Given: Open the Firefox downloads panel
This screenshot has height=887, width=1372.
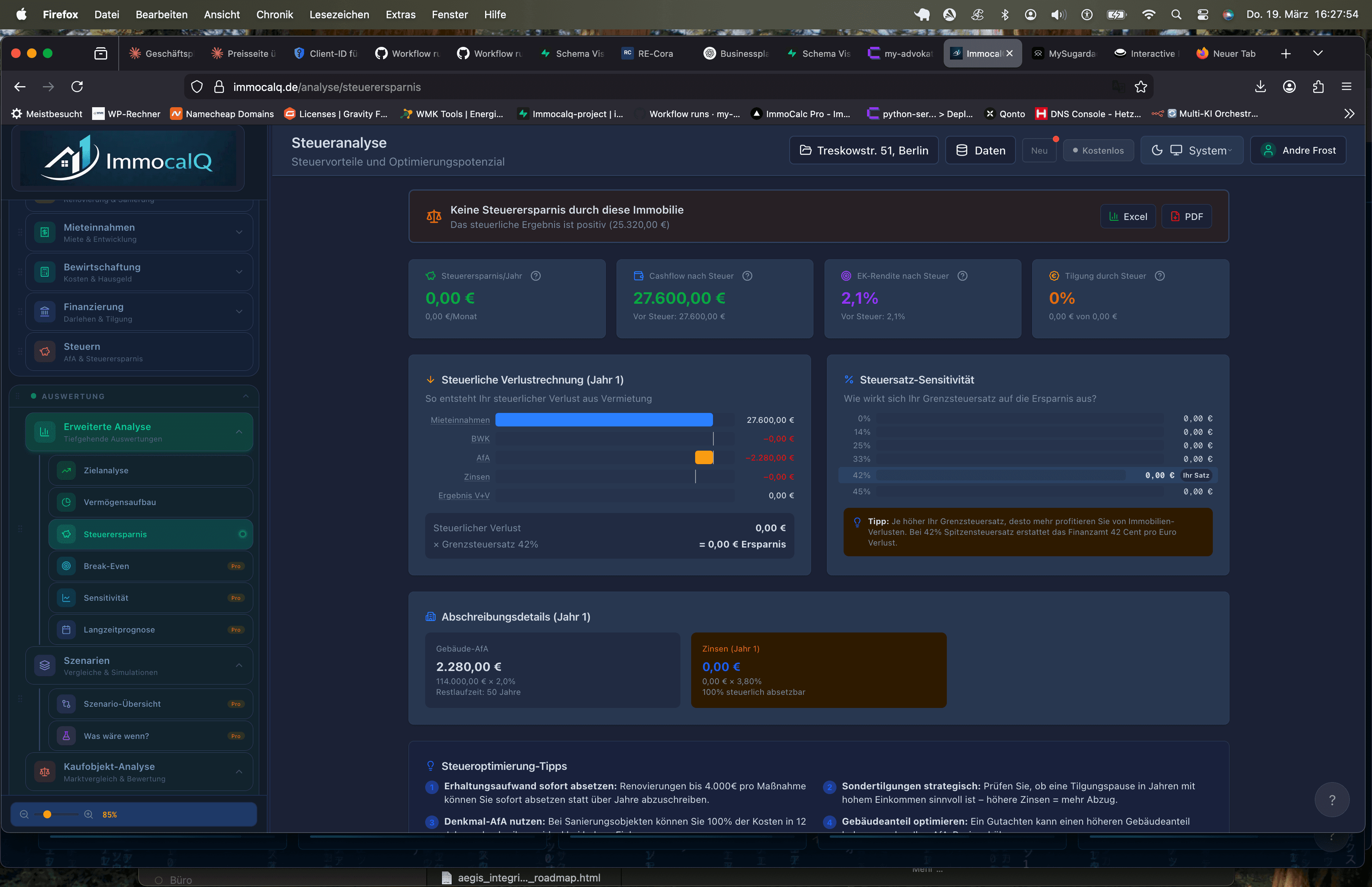Looking at the screenshot, I should [x=1260, y=87].
